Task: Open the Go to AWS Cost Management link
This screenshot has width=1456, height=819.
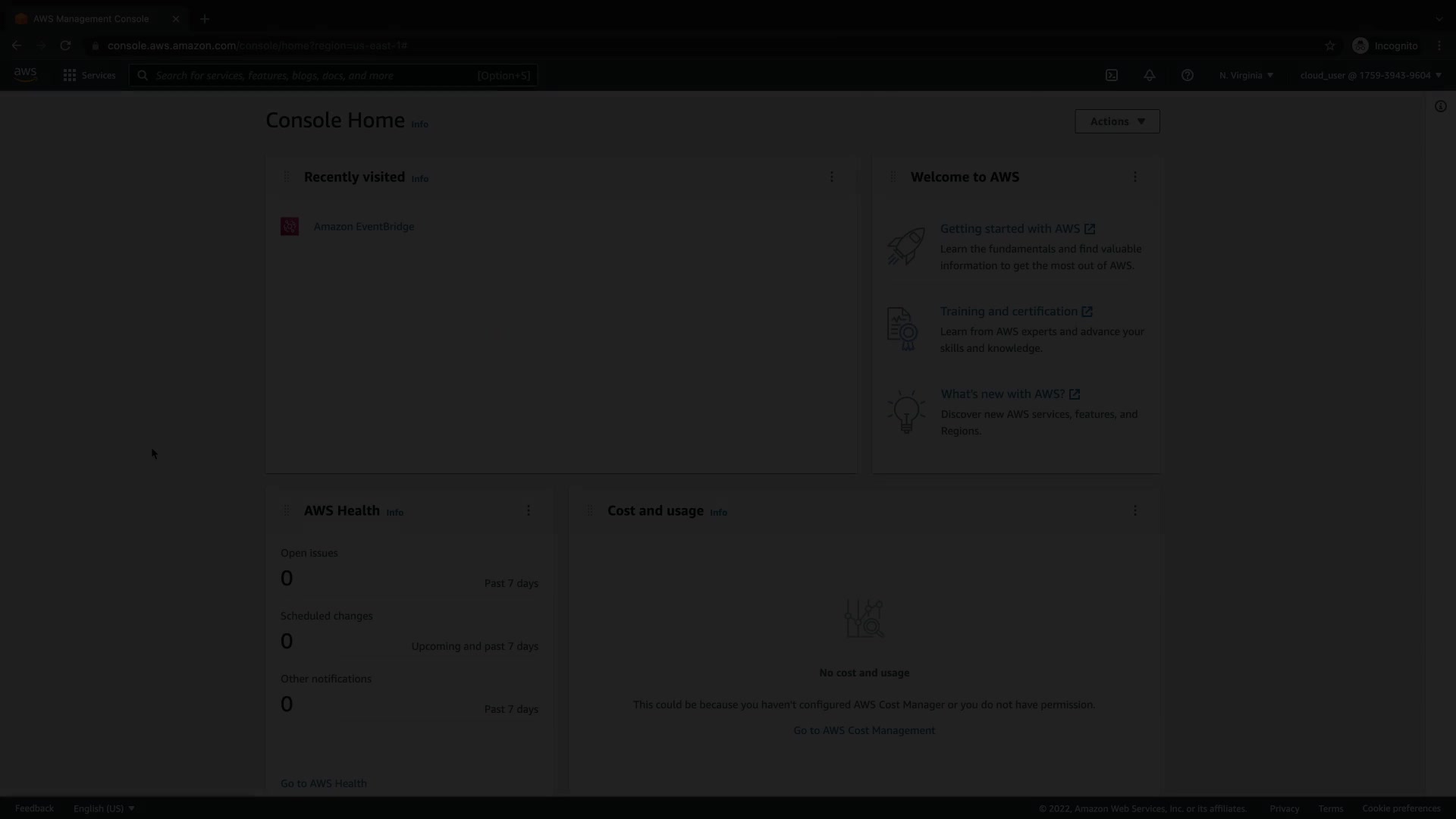Action: [864, 730]
